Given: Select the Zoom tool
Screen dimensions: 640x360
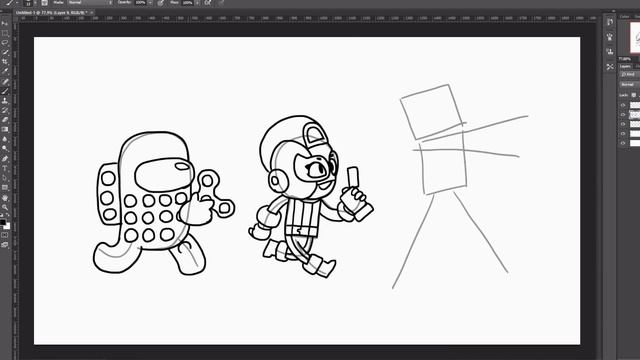Looking at the screenshot, I should pos(5,207).
